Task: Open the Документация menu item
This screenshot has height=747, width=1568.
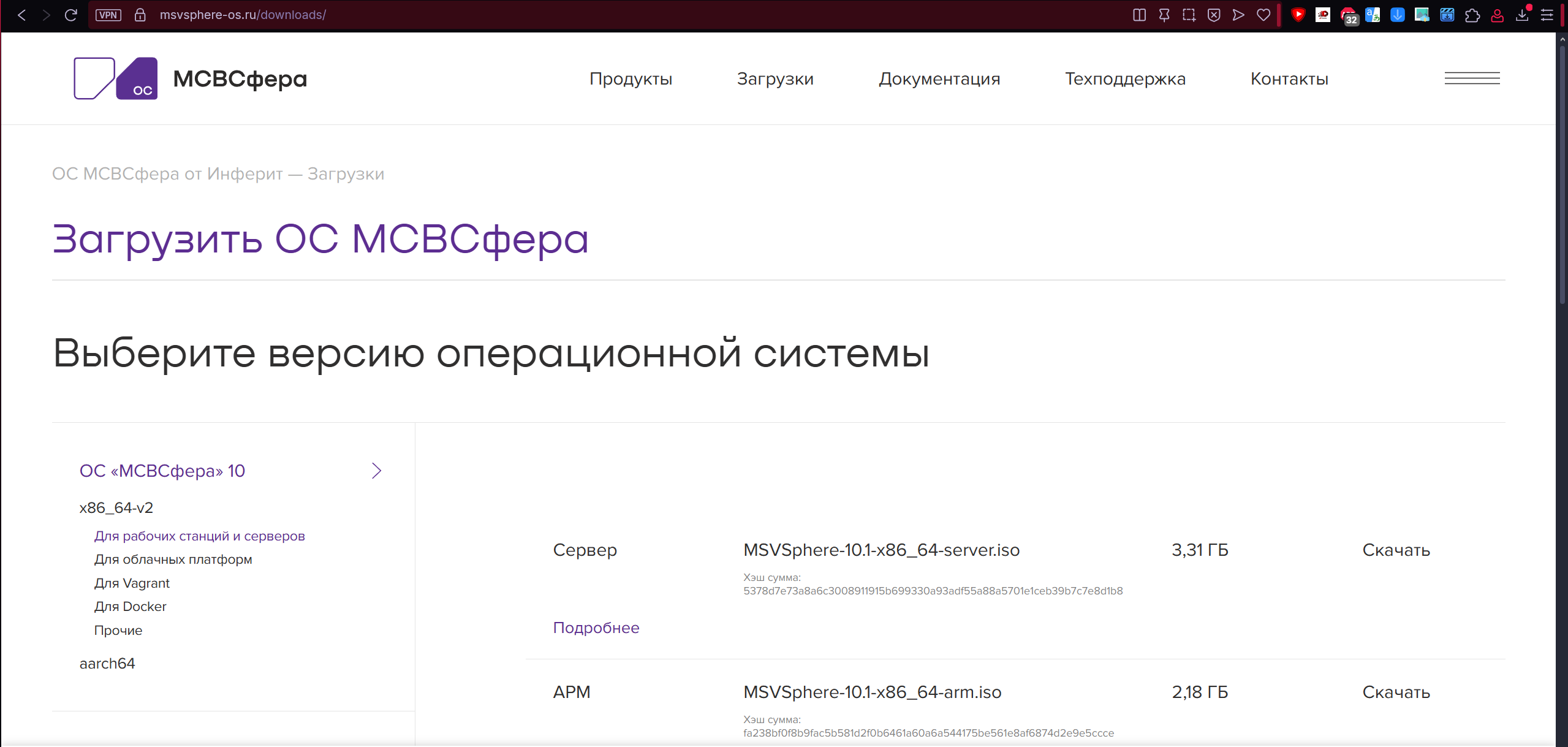Action: point(939,78)
